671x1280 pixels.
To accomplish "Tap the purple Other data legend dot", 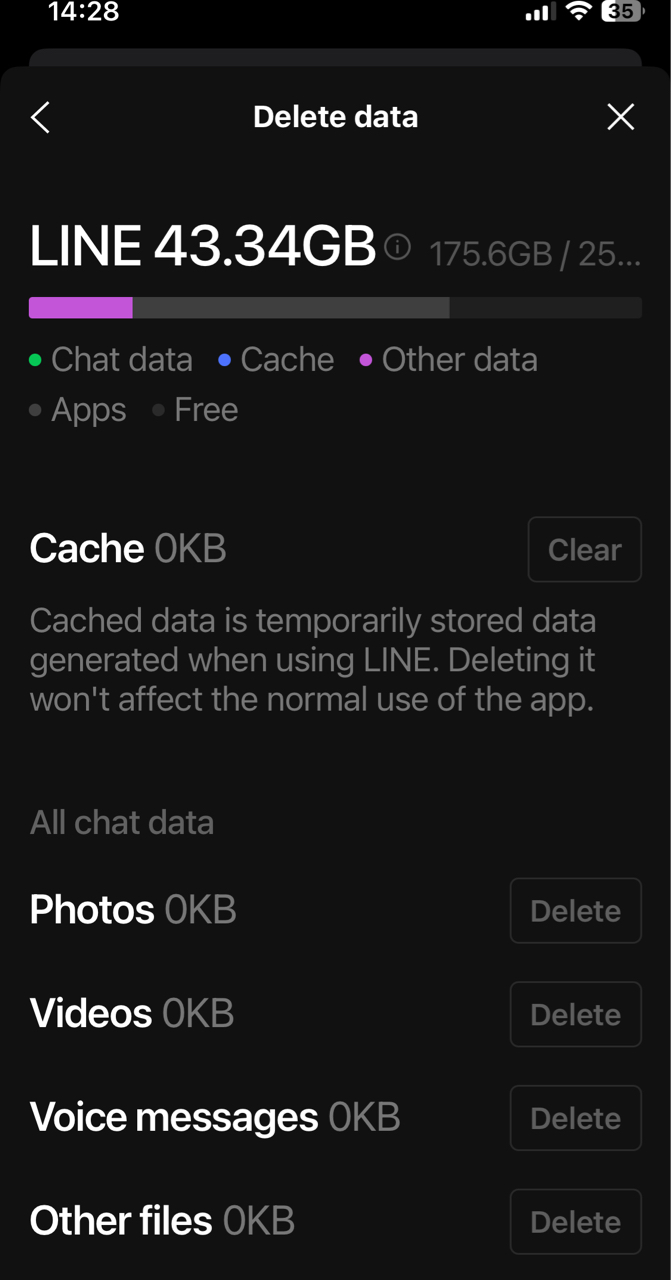I will (366, 360).
